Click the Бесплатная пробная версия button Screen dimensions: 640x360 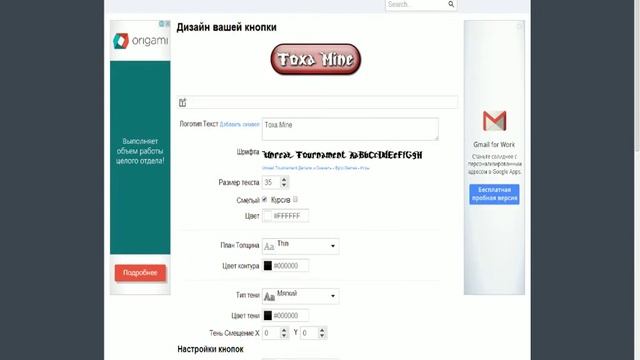(494, 194)
